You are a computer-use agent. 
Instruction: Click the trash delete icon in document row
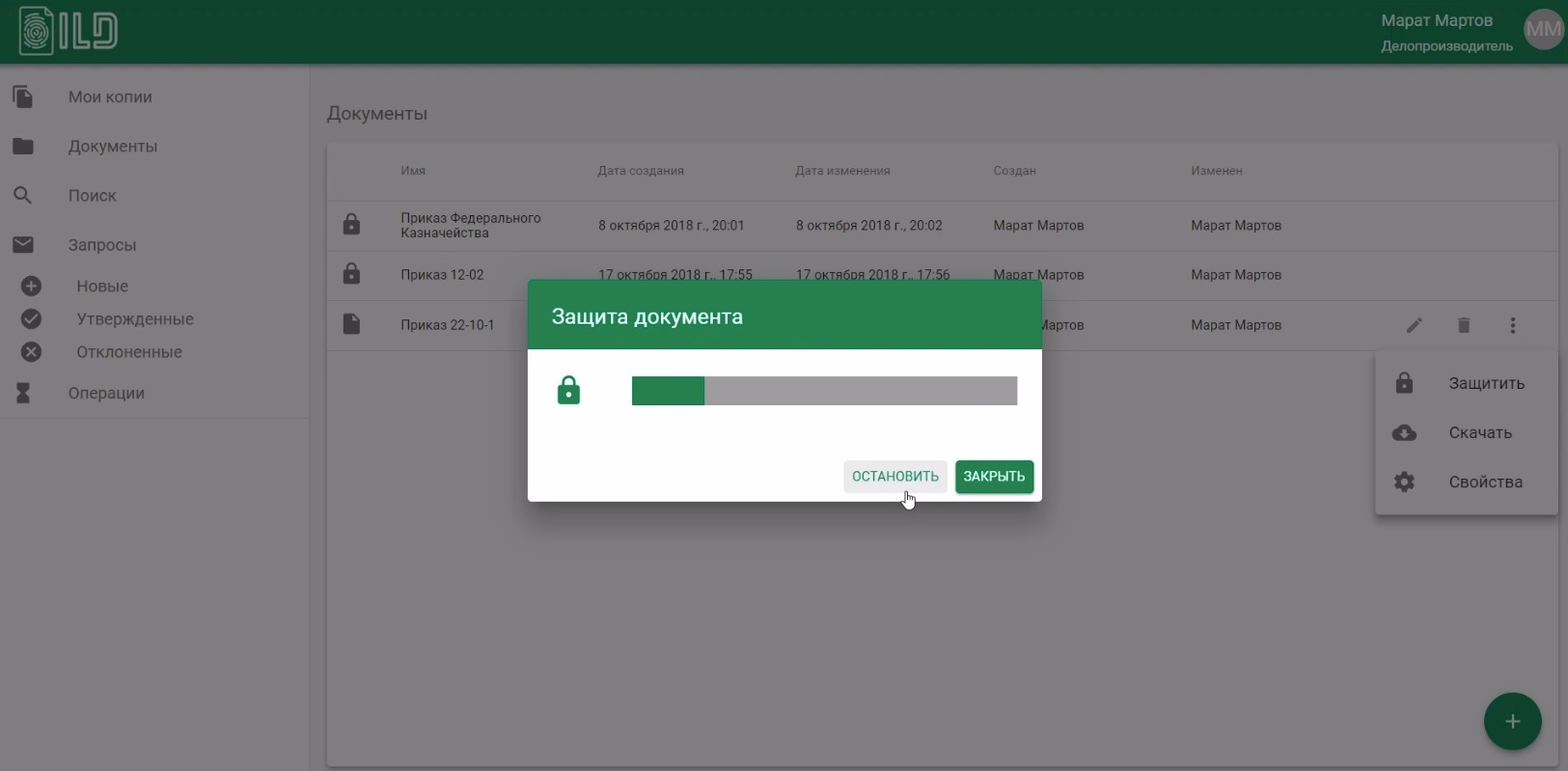coord(1464,325)
